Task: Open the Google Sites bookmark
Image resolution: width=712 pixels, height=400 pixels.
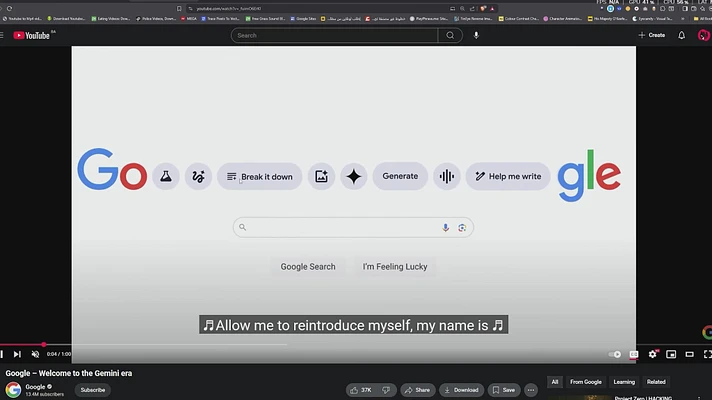Action: (303, 19)
